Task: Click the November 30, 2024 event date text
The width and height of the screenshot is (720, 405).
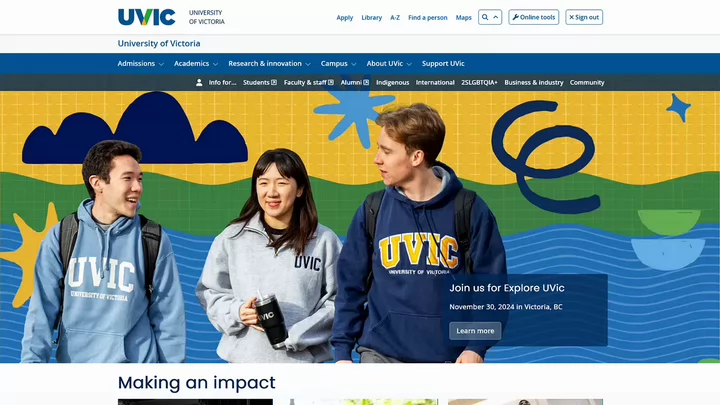Action: click(506, 307)
